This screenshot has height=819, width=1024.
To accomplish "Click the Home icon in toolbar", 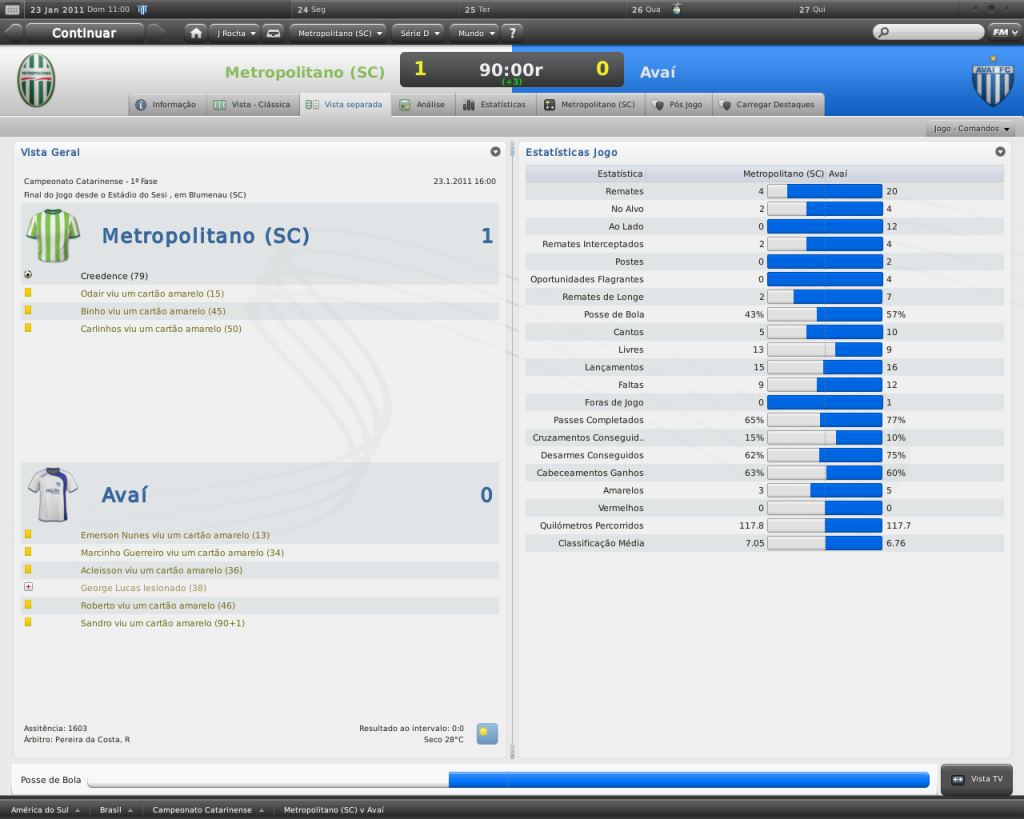I will 196,32.
